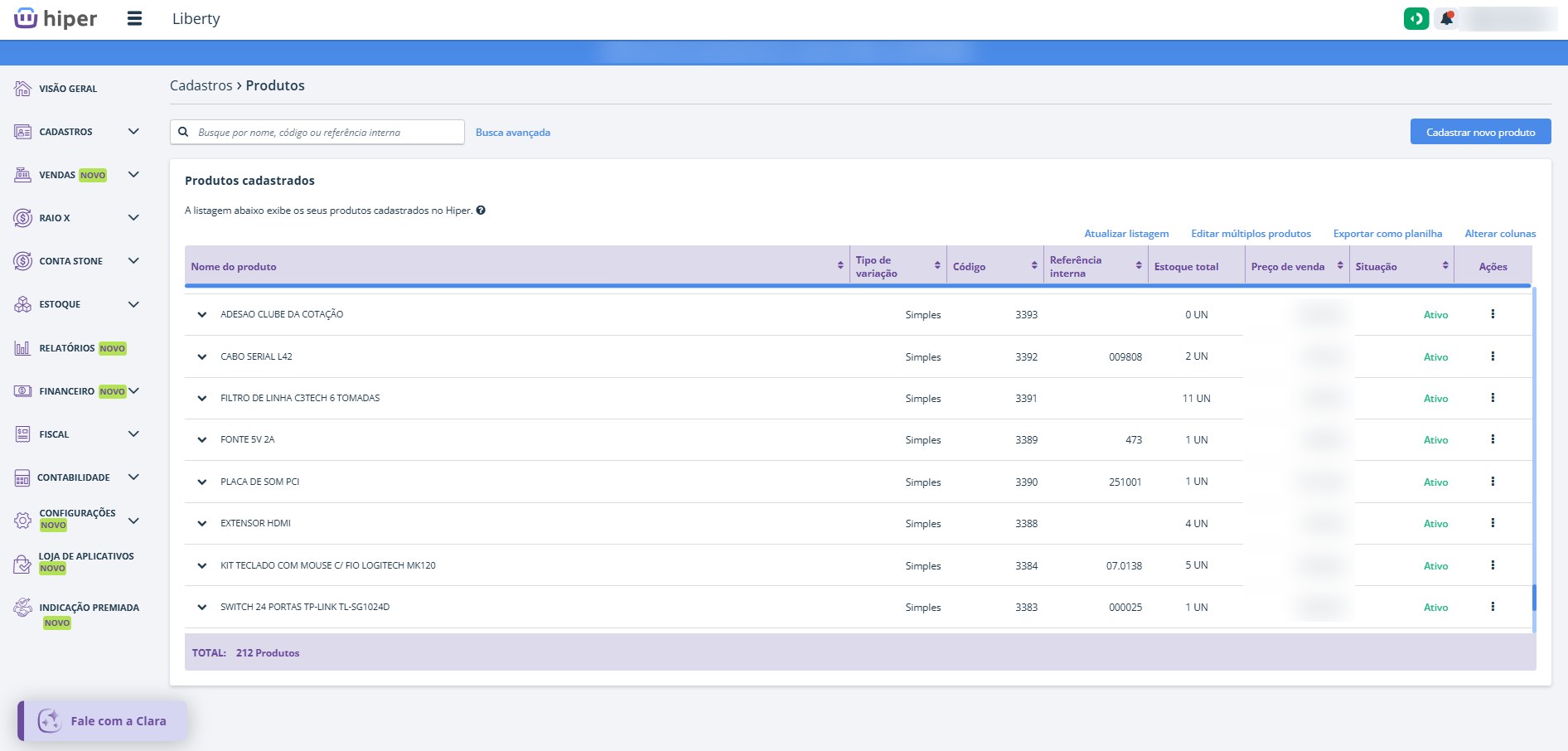Click the help question mark icon

click(x=481, y=211)
